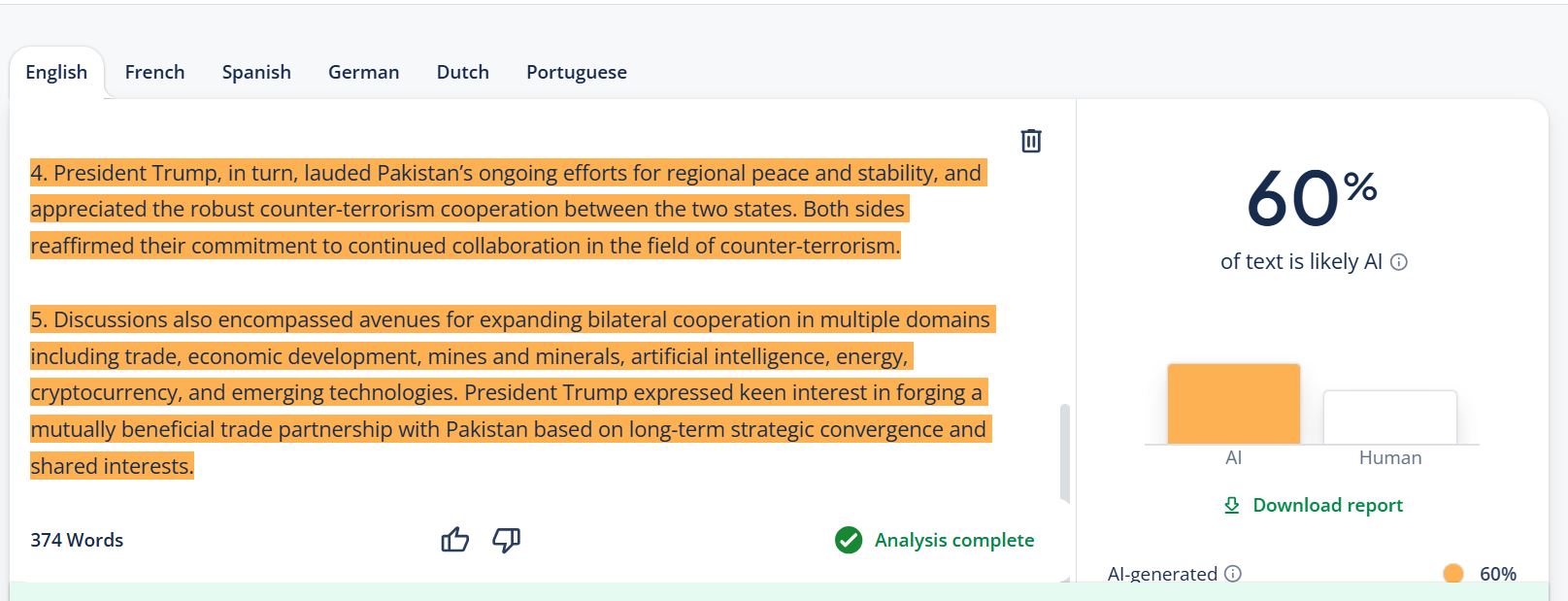Click info icon beside 'of text is likely AI'

coord(1399,262)
